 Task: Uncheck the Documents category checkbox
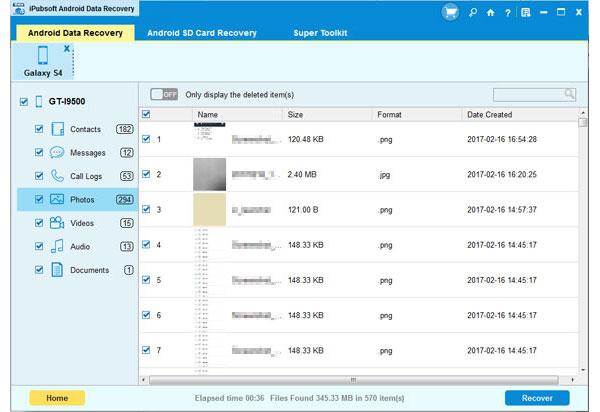39,270
